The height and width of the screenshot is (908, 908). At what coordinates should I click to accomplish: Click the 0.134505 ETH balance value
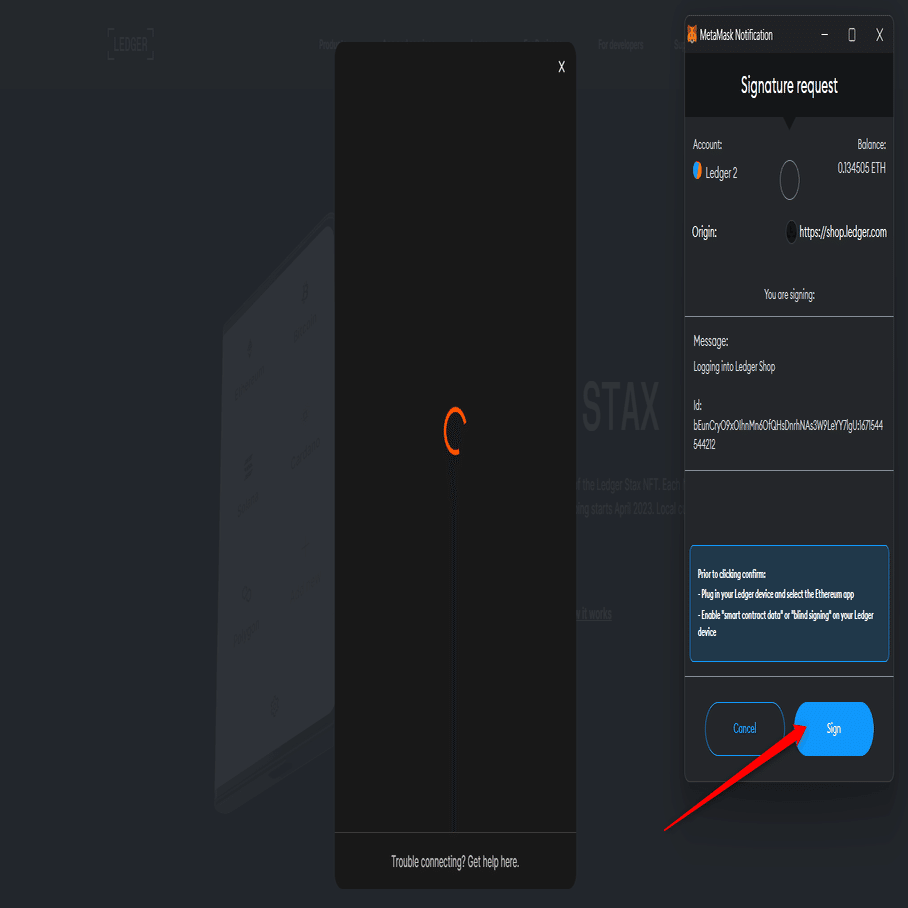861,168
